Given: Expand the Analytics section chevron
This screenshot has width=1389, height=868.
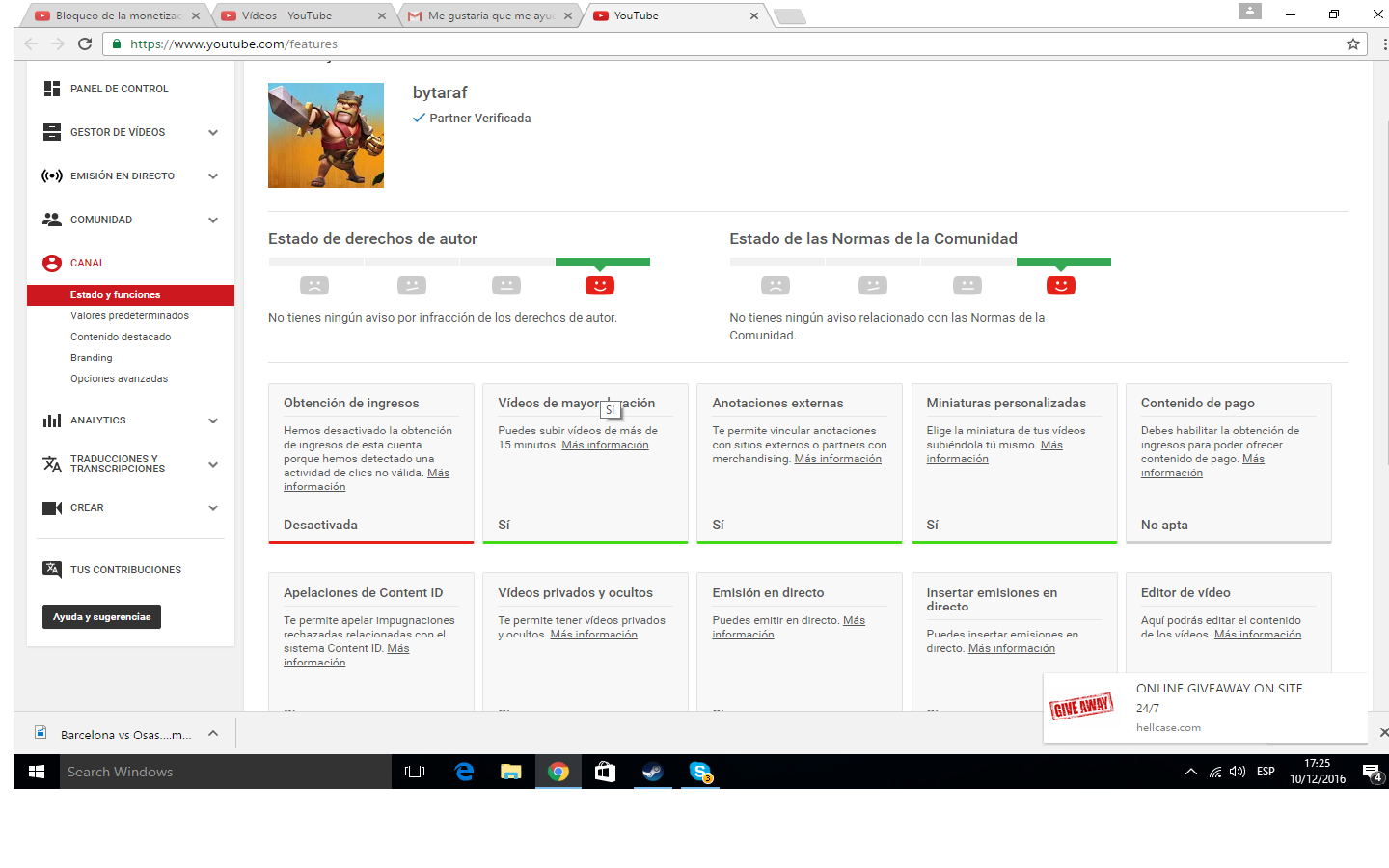Looking at the screenshot, I should (213, 420).
